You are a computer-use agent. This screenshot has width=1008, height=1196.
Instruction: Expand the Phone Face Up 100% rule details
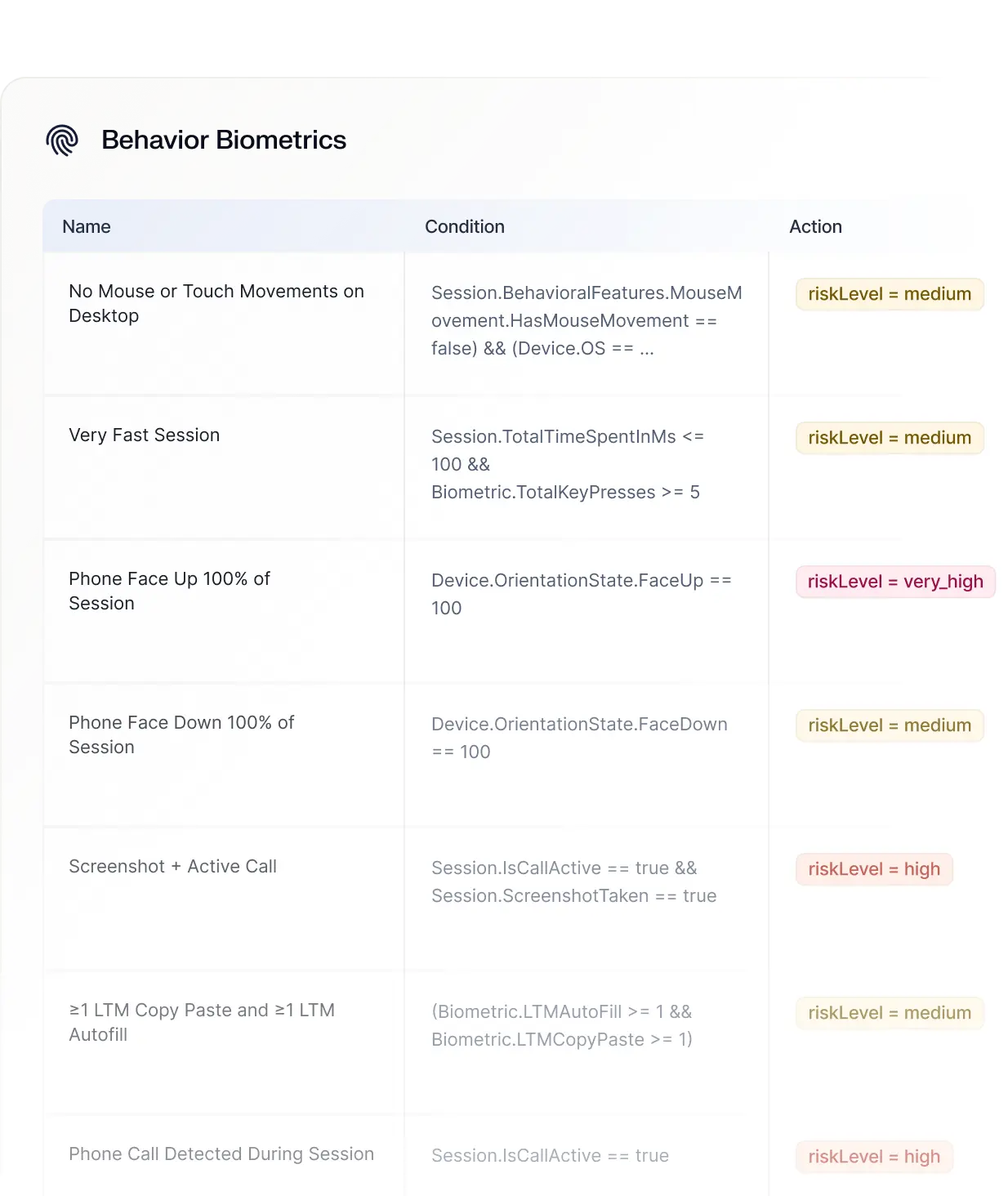[x=580, y=594]
